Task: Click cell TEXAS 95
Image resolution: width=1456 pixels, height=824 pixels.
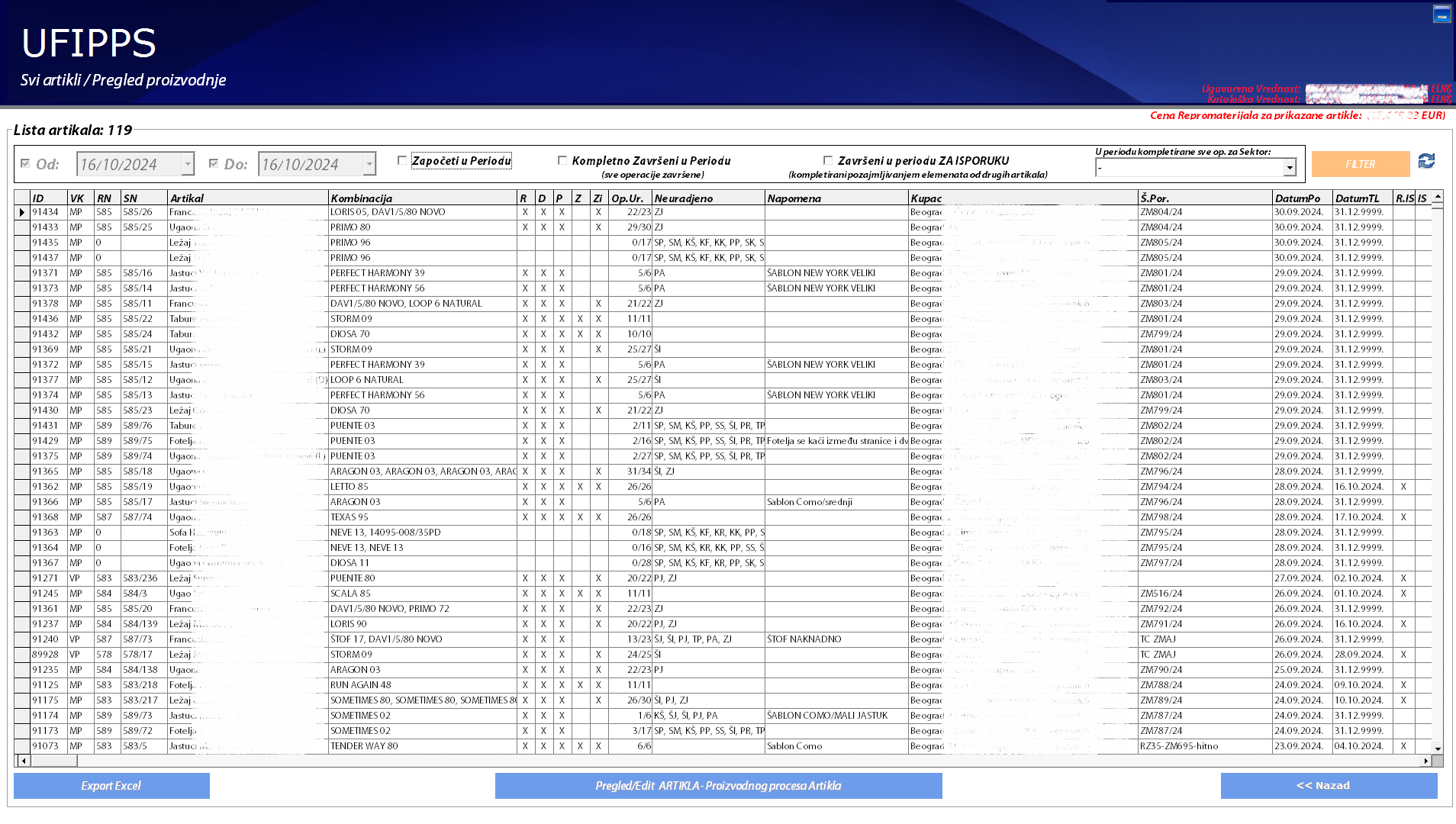Action: click(x=423, y=517)
